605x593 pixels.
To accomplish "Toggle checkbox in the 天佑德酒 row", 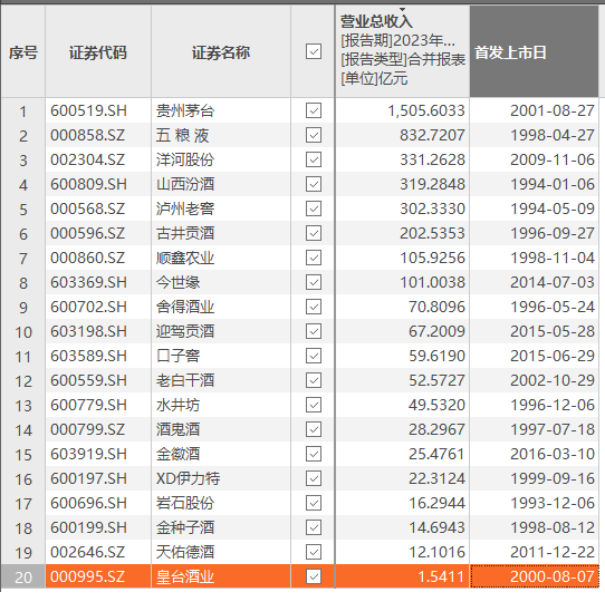I will coord(313,552).
